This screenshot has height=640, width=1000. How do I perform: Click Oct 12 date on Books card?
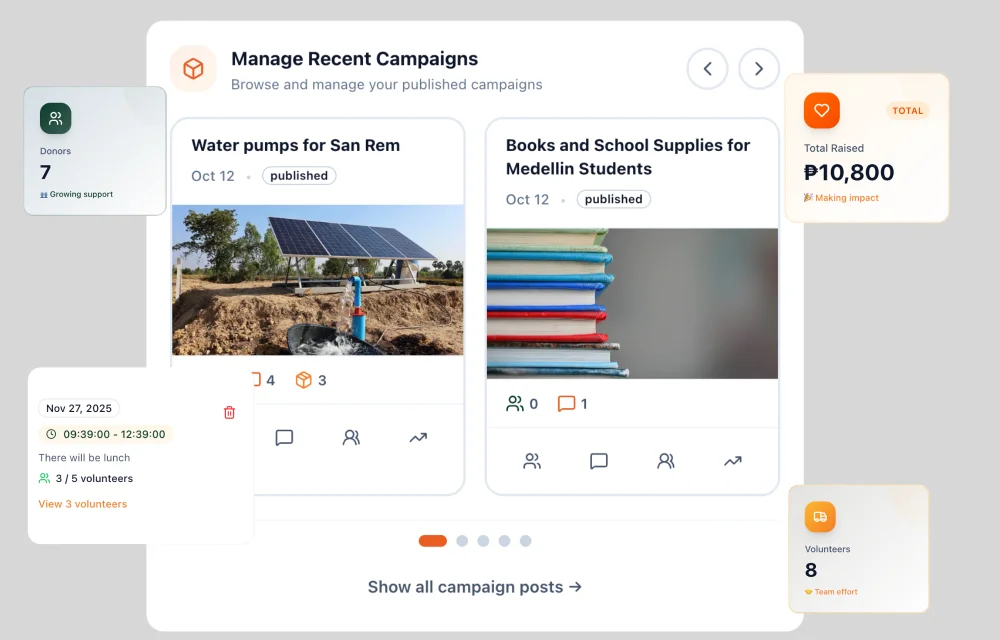[527, 200]
